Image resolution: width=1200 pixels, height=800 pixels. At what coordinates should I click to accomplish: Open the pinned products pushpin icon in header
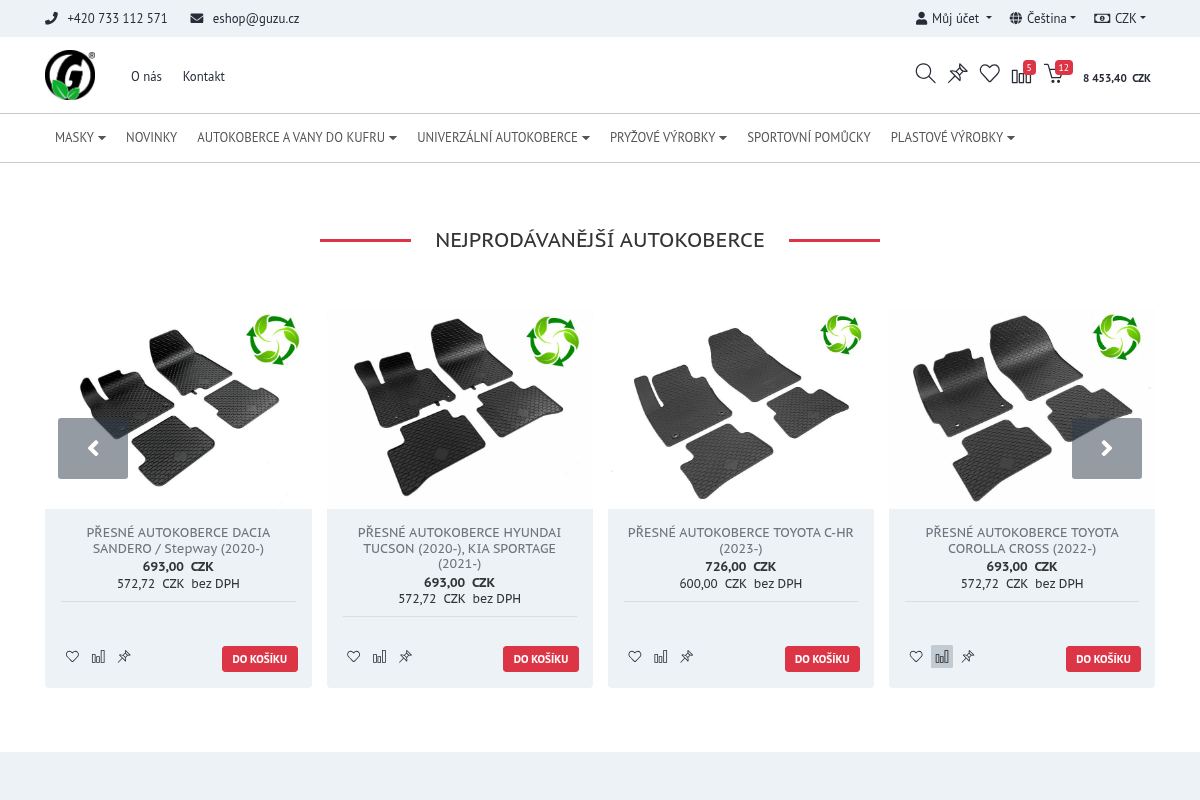957,73
